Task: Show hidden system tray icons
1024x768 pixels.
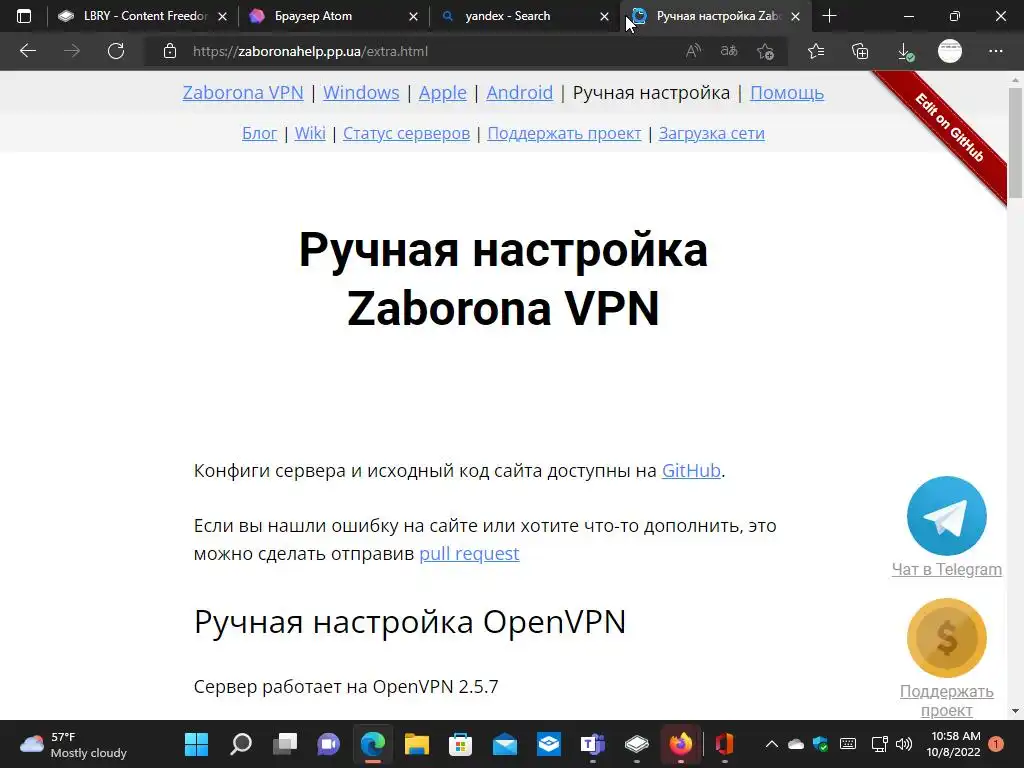Action: click(771, 744)
